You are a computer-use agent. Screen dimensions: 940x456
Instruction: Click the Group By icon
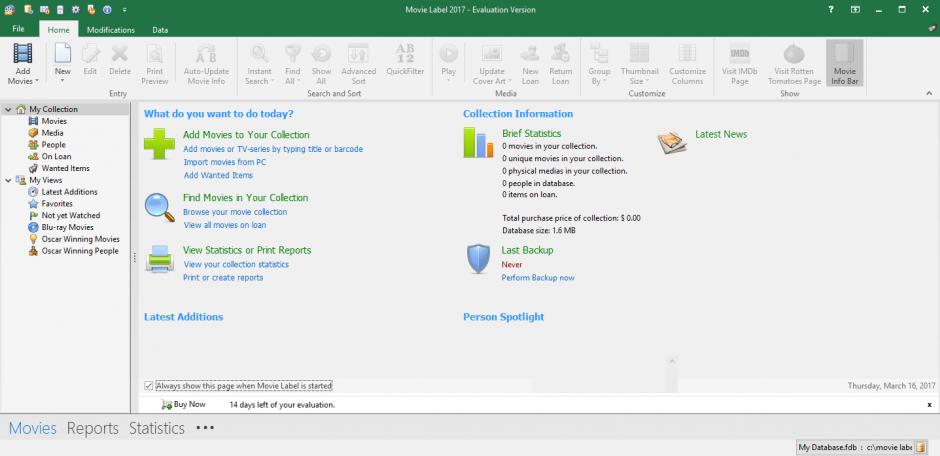click(x=599, y=53)
